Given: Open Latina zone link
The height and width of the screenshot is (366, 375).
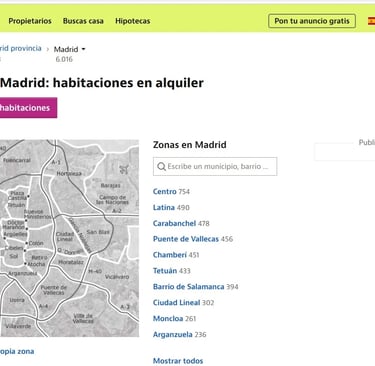Looking at the screenshot, I should [164, 207].
